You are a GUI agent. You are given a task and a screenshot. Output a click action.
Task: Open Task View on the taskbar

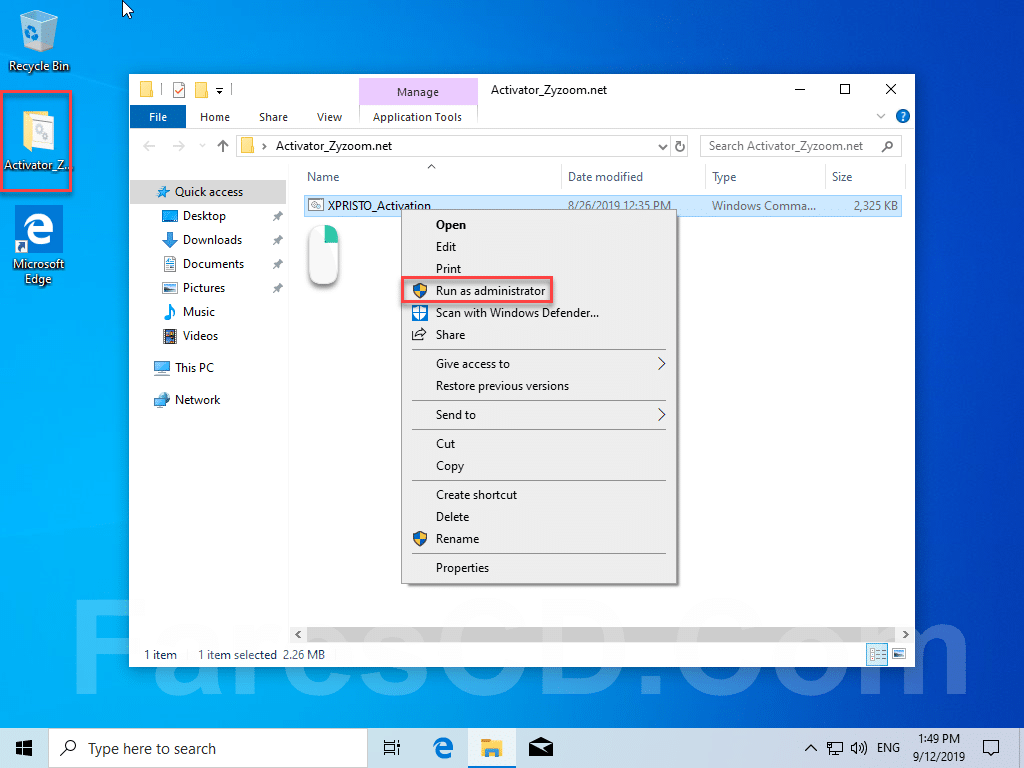point(392,748)
